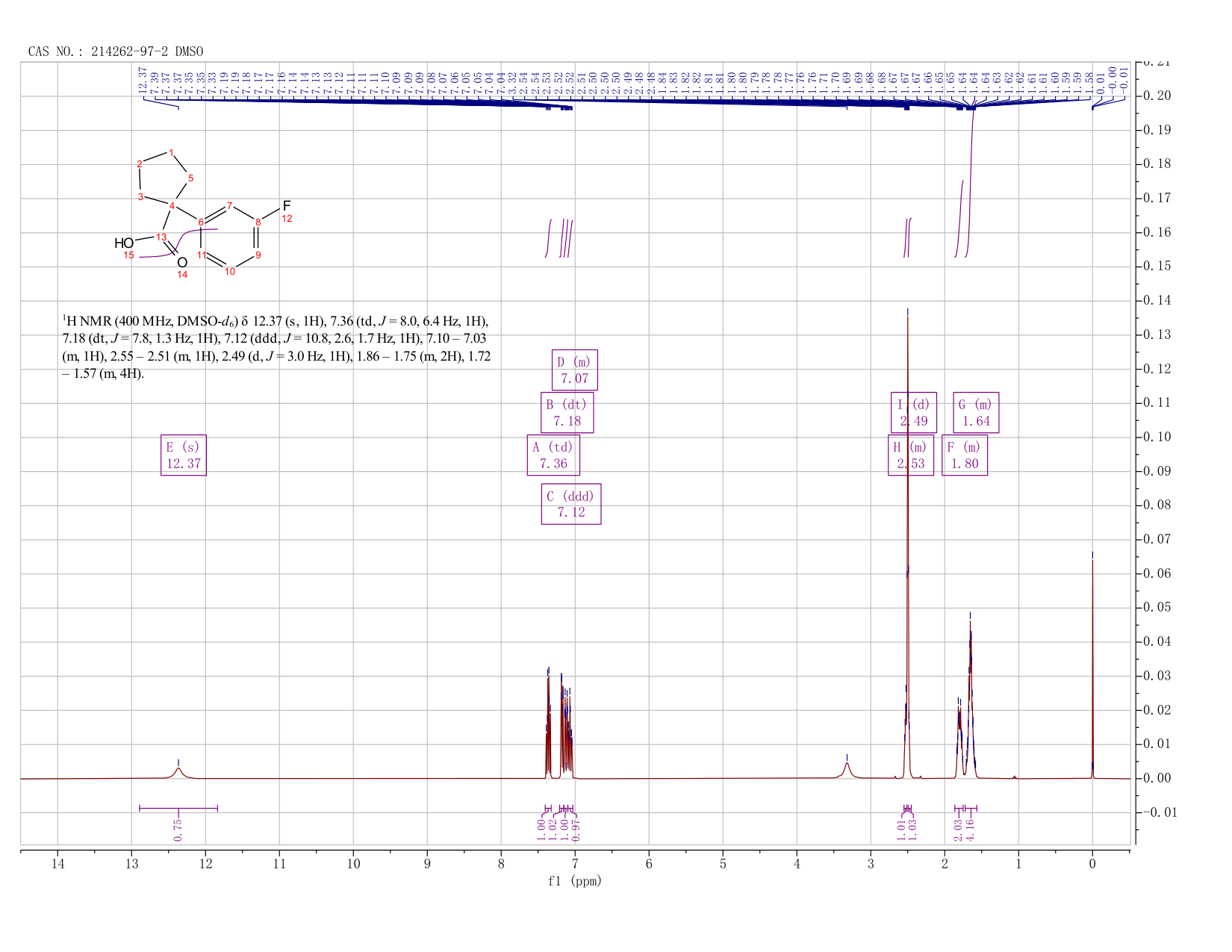Click the HO group in the structure
Screen dimensions: 1232x952
click(x=124, y=243)
